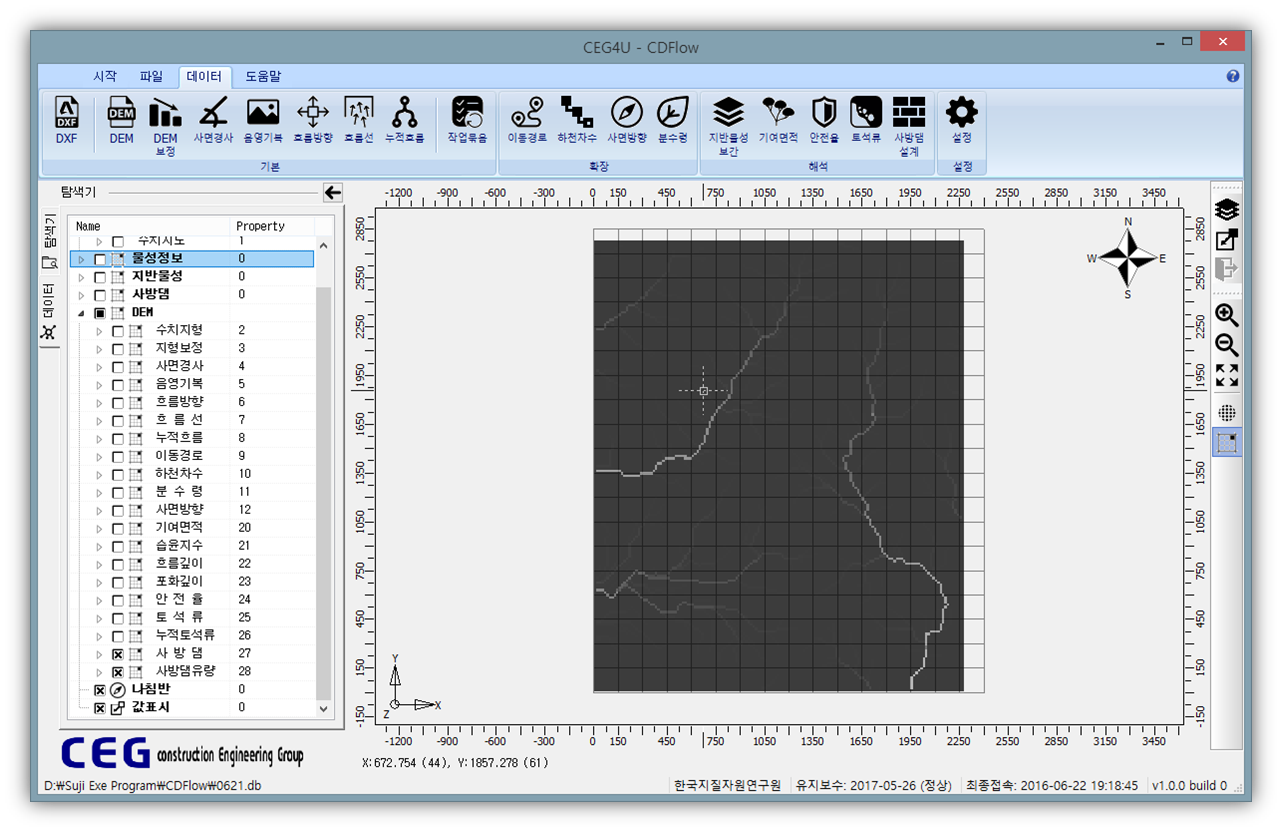Image resolution: width=1282 pixels, height=832 pixels.
Task: Click the export arrow icon in right toolbar
Action: pyautogui.click(x=1227, y=240)
